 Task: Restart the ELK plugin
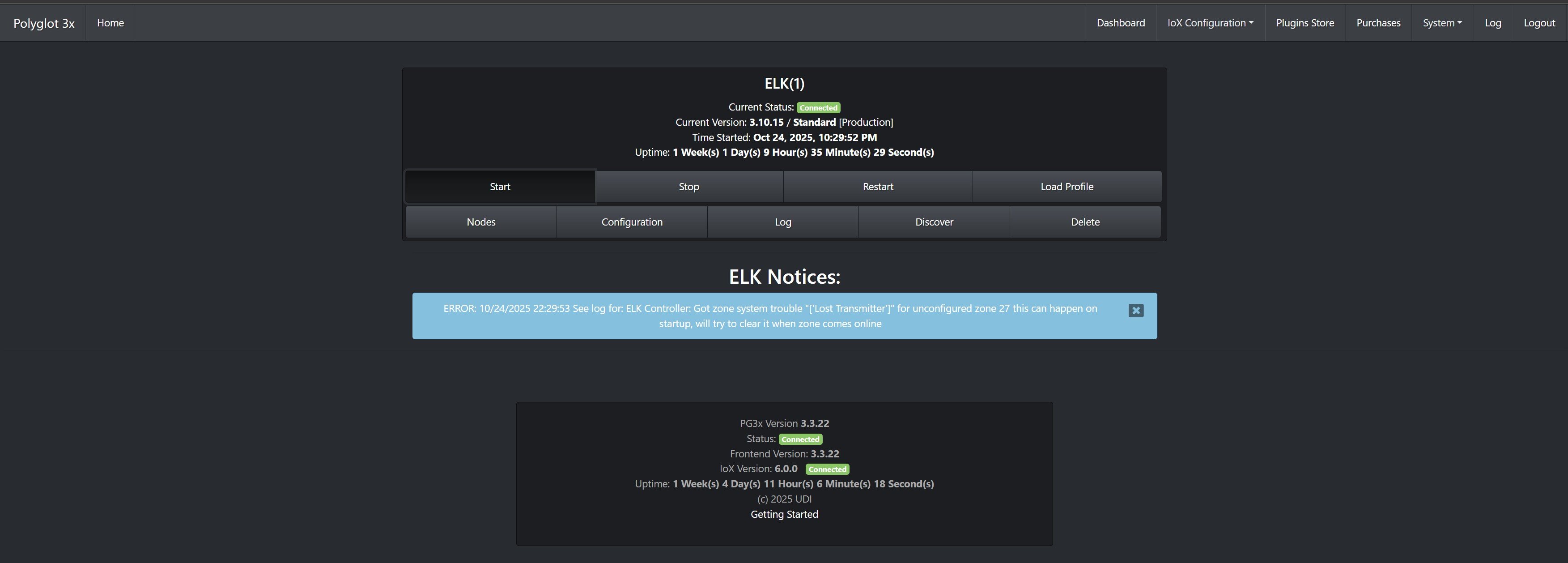coord(878,187)
